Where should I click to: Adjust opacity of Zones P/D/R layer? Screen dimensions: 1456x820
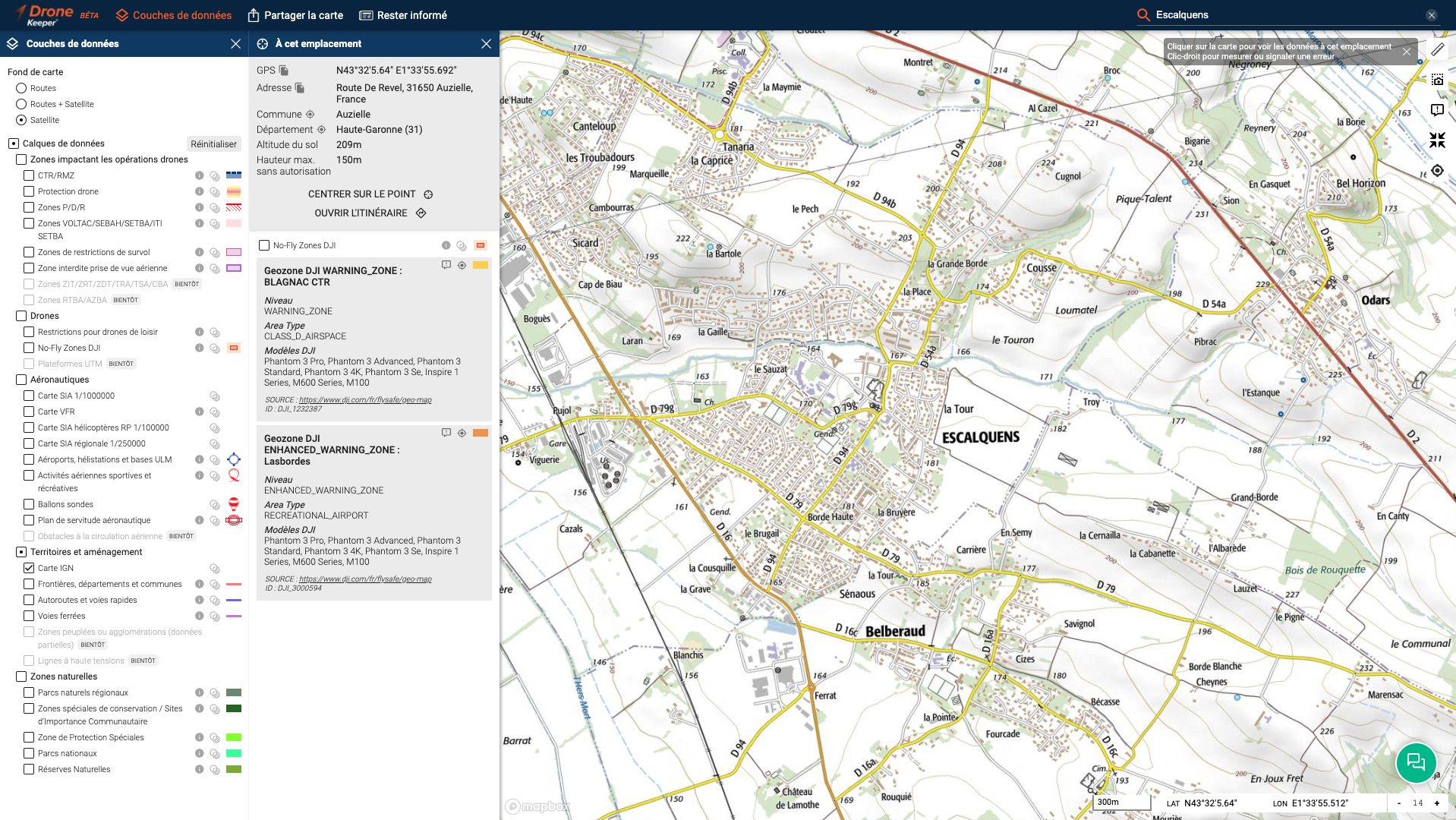(x=215, y=208)
